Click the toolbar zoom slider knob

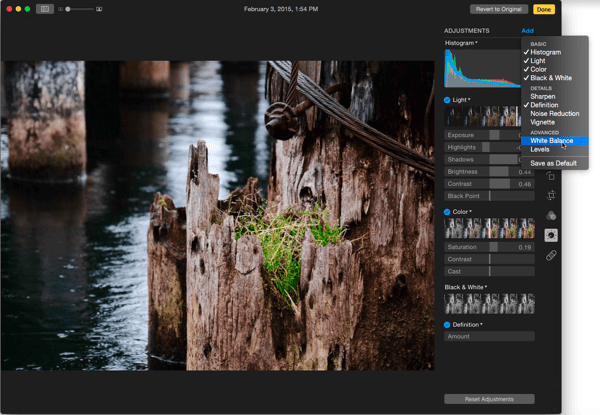tap(68, 9)
